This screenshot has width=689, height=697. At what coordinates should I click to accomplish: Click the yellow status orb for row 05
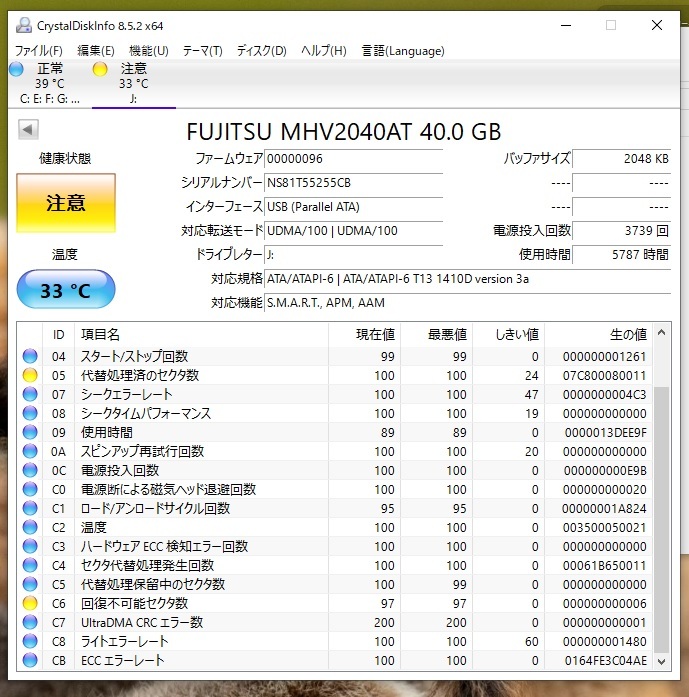coord(30,376)
